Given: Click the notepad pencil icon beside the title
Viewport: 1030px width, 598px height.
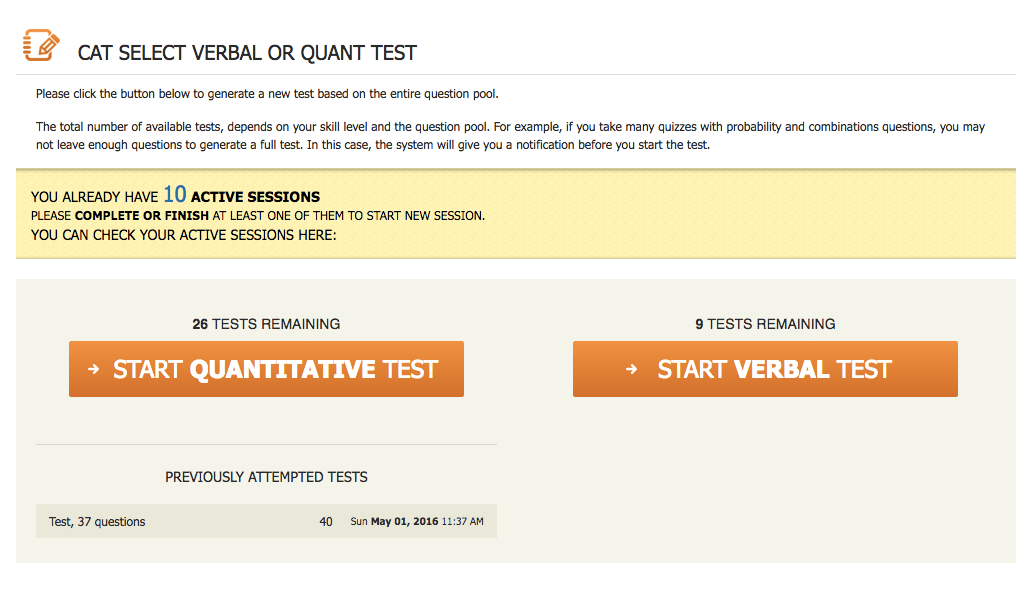Looking at the screenshot, I should pos(41,45).
